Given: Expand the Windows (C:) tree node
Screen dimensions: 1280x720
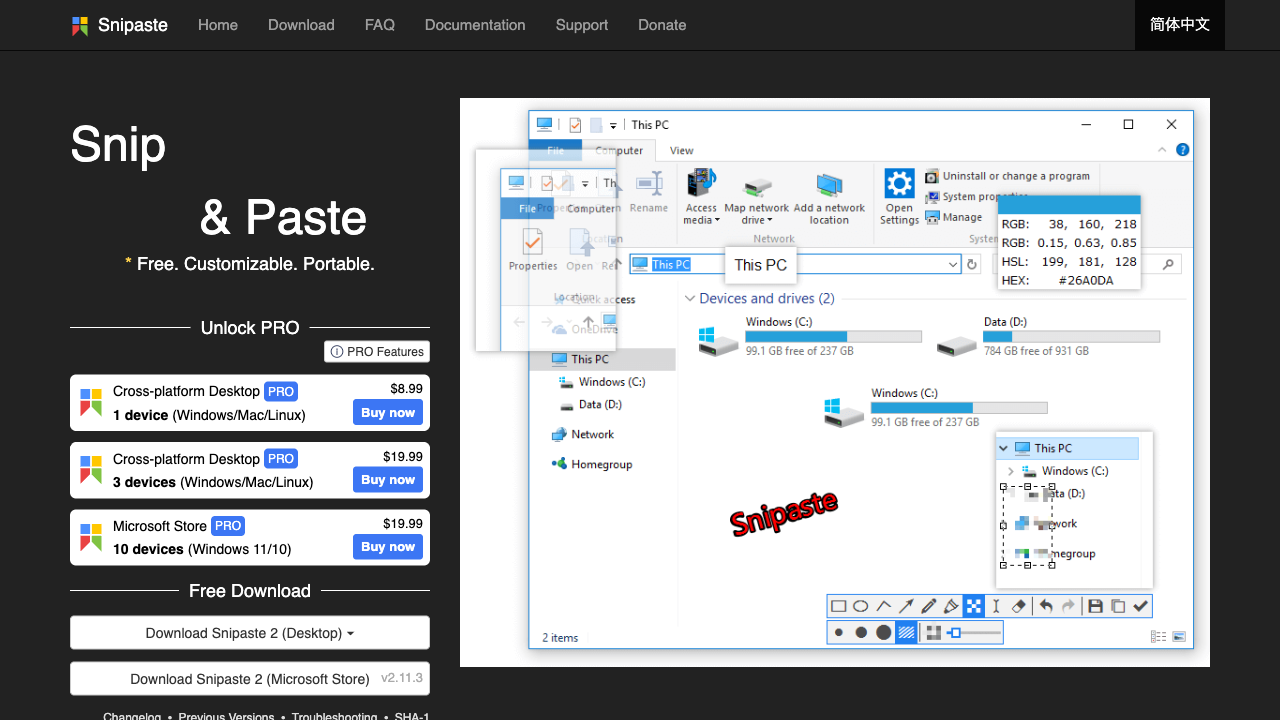Looking at the screenshot, I should coord(1011,471).
